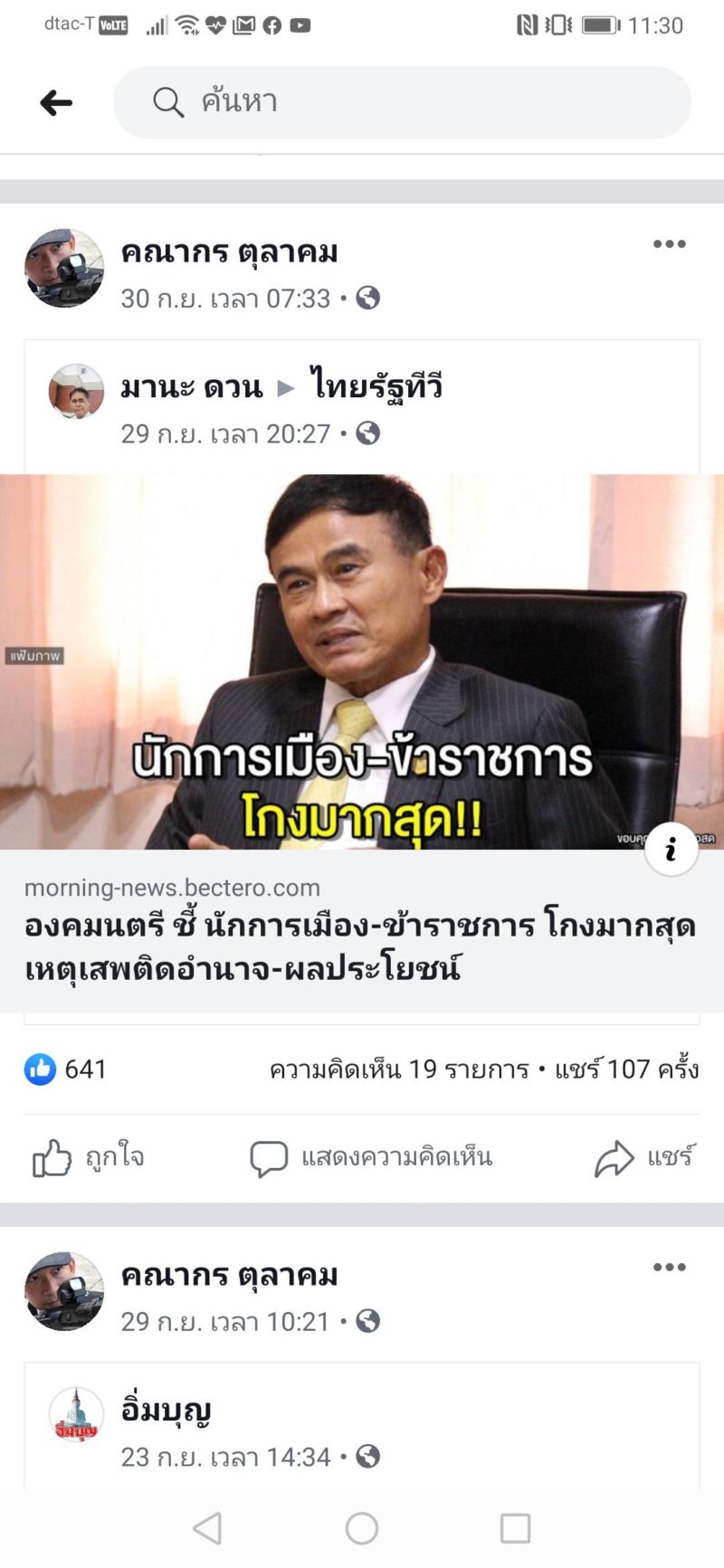Screen dimensions: 724x1568
Task: Tap globe privacy icon beside 07:33
Action: click(x=367, y=299)
